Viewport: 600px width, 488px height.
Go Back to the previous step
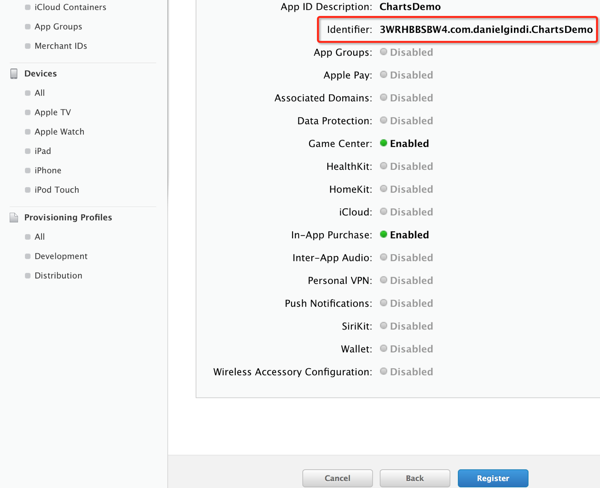(414, 478)
